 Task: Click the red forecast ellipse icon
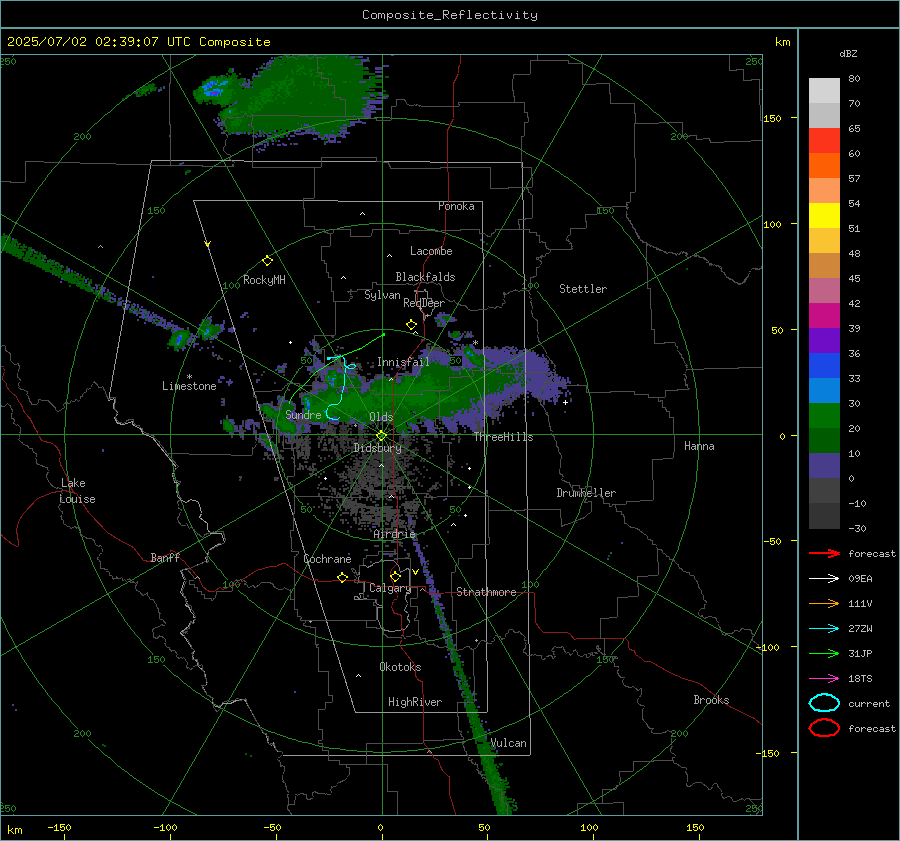824,728
